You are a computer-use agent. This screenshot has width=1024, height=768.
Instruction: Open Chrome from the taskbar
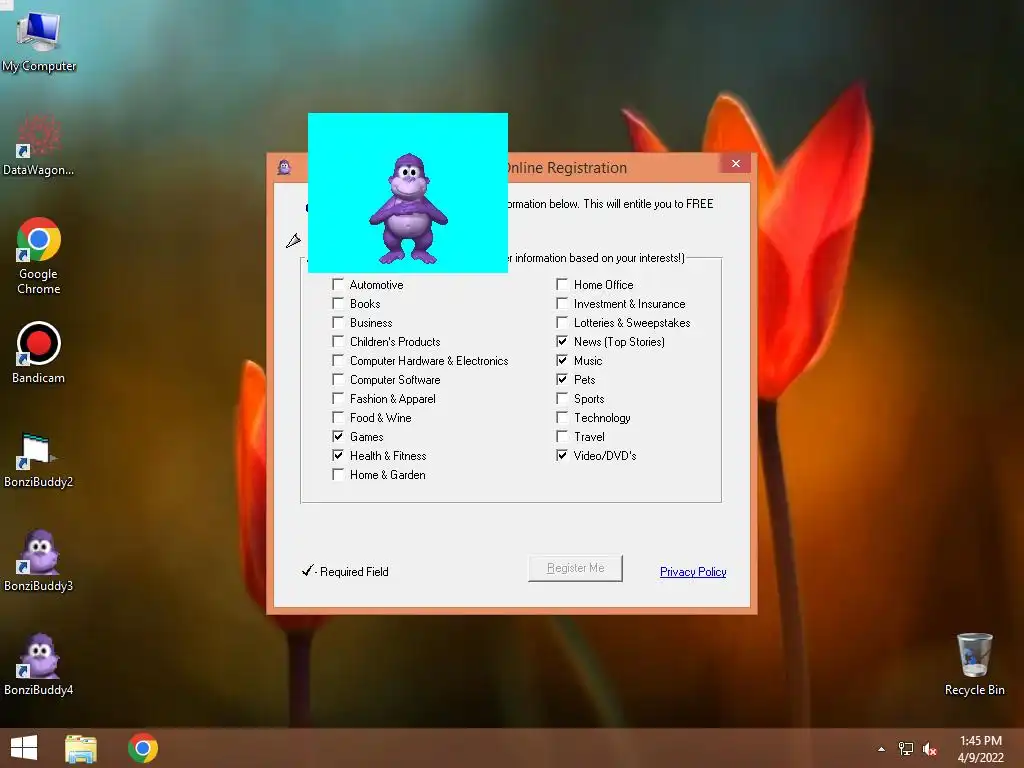tap(143, 748)
